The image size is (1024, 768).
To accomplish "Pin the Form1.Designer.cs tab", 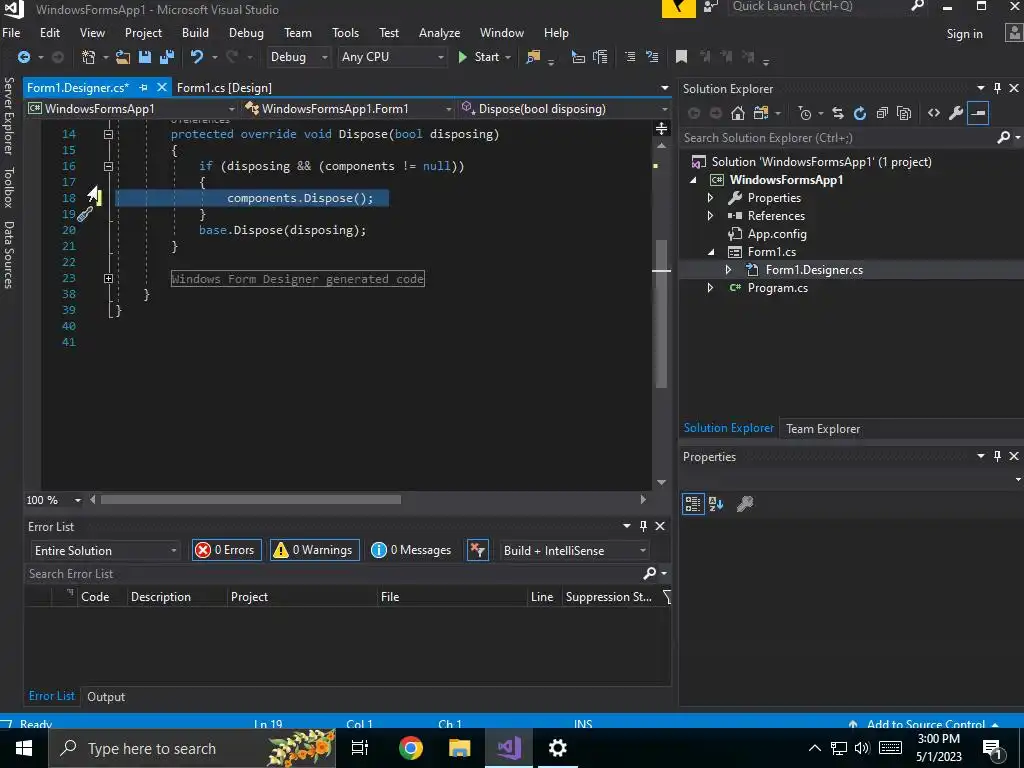I will [143, 88].
